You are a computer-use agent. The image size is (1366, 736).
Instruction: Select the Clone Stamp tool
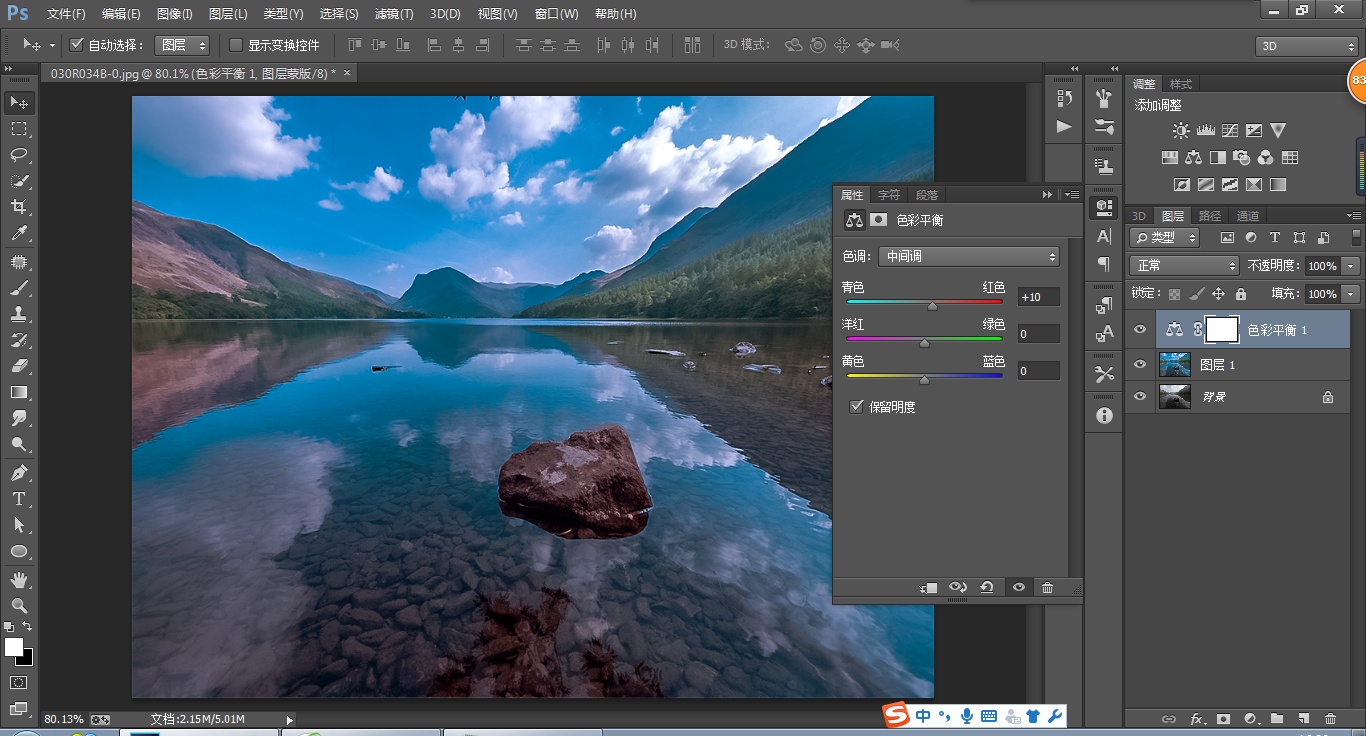(19, 314)
